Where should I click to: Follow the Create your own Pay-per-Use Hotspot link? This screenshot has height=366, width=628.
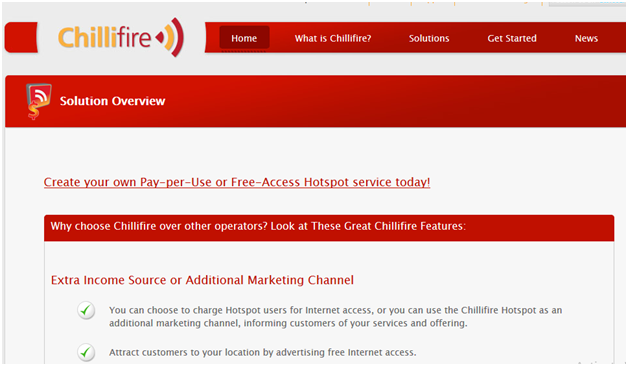237,182
